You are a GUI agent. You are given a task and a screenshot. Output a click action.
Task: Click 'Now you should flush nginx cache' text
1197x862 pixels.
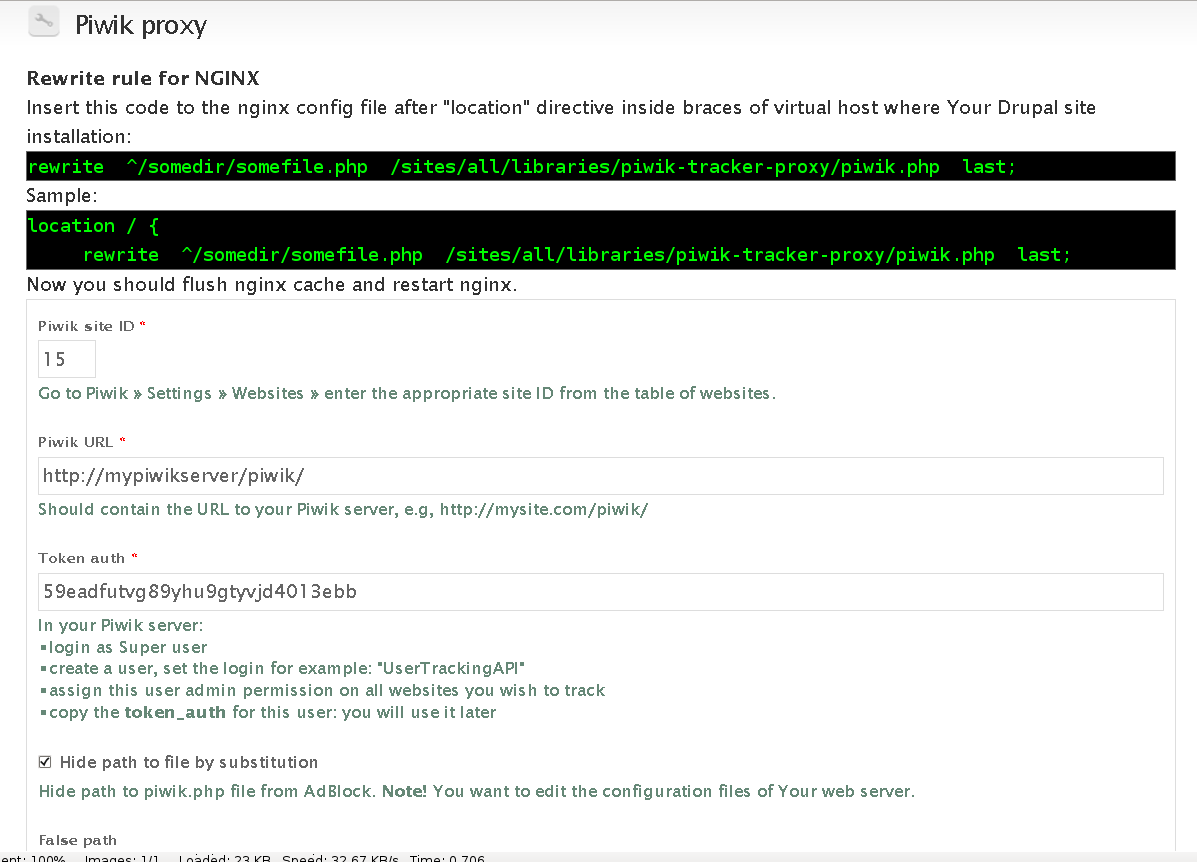coord(272,285)
